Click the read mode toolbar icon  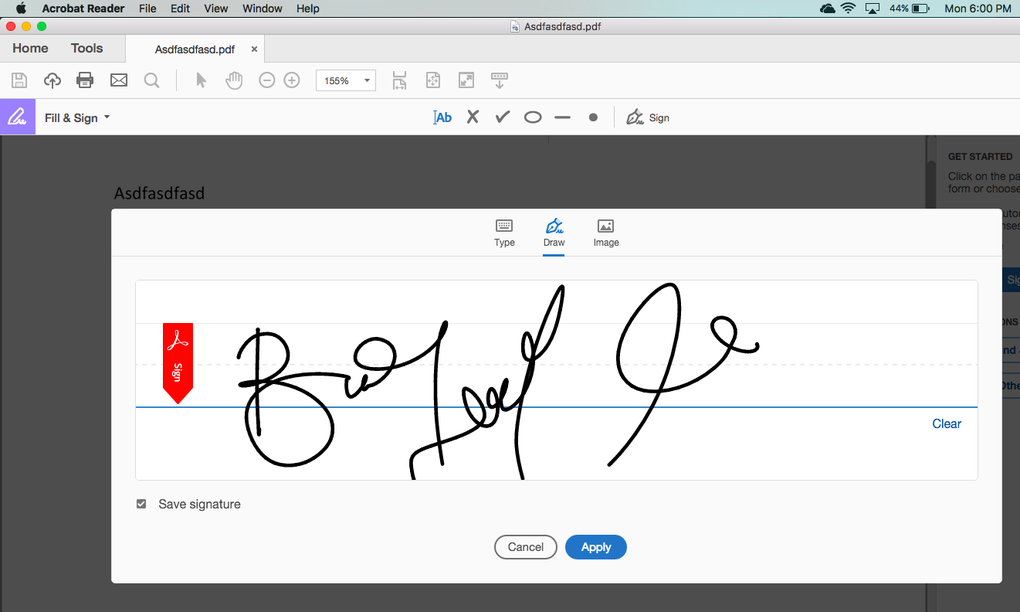point(500,80)
